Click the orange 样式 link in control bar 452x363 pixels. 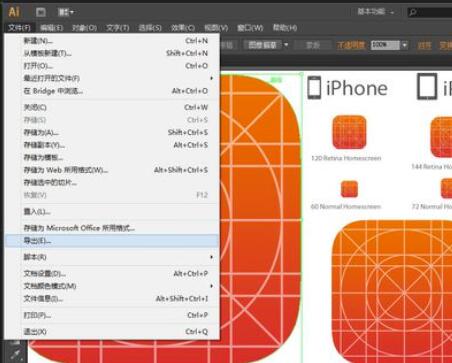tap(425, 45)
